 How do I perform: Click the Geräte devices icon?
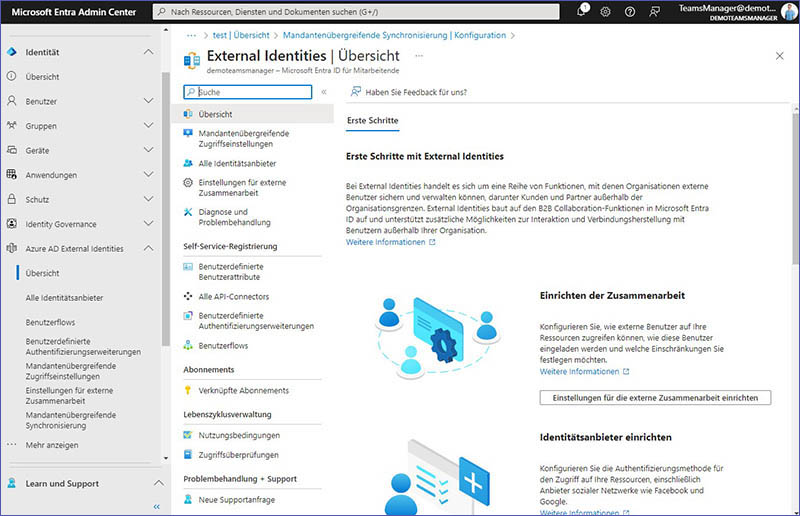pos(12,150)
